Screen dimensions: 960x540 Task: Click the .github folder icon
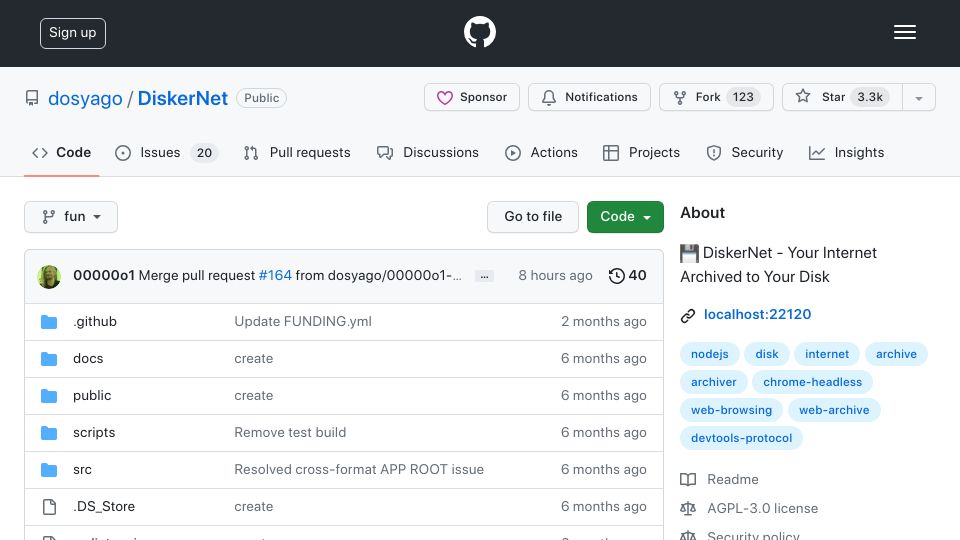[49, 322]
